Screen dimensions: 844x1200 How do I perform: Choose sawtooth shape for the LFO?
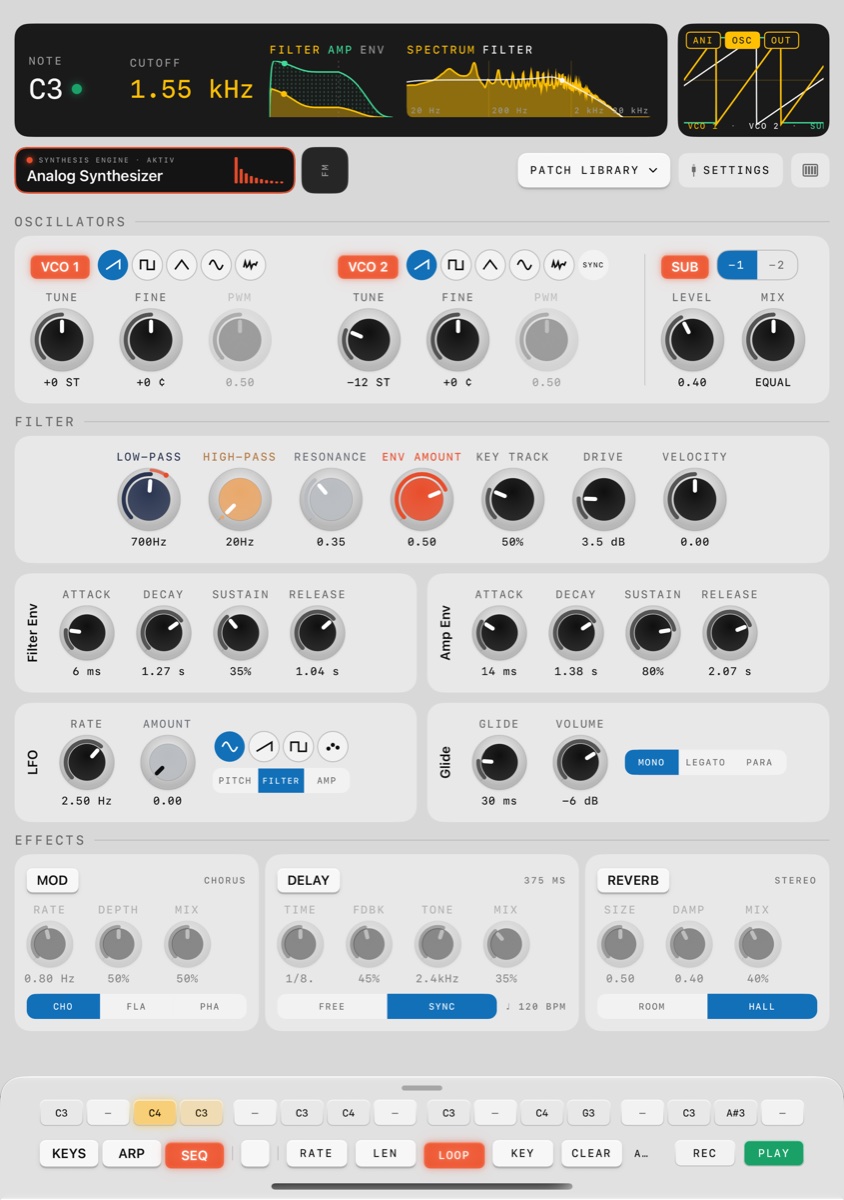264,746
